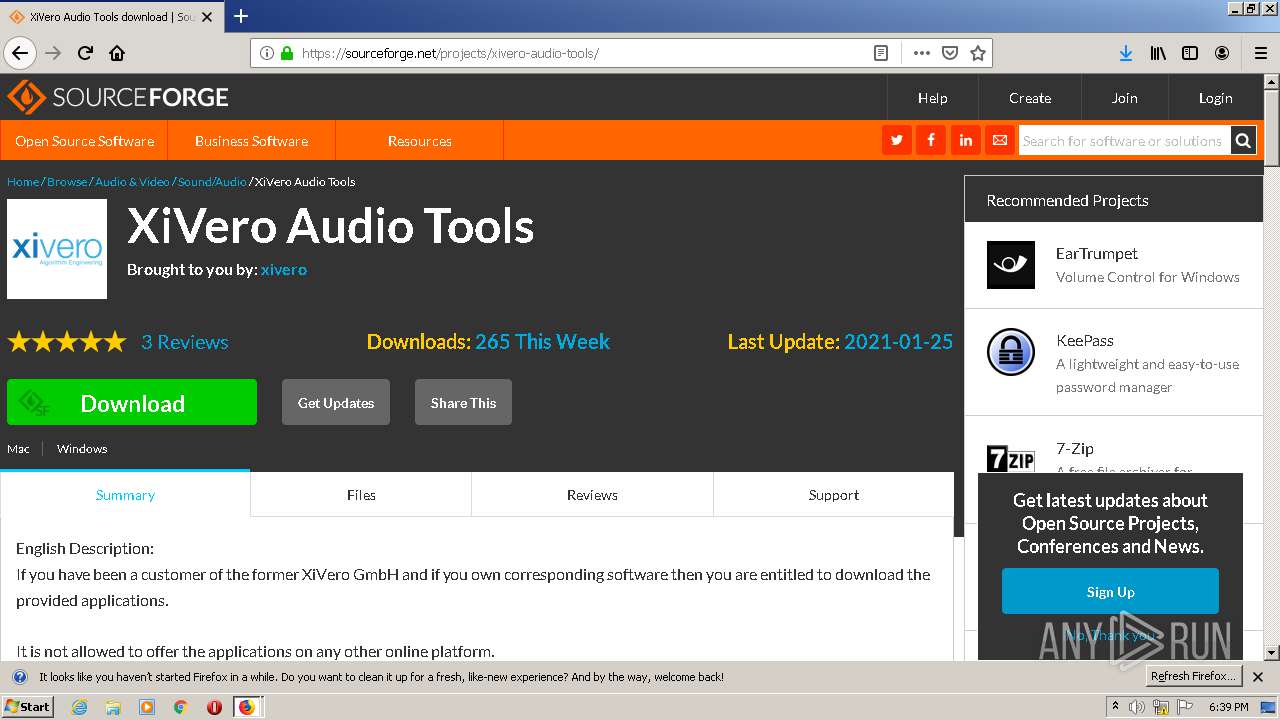Click the browser forward arrow
Screen dimensions: 1280x720
pyautogui.click(x=53, y=53)
